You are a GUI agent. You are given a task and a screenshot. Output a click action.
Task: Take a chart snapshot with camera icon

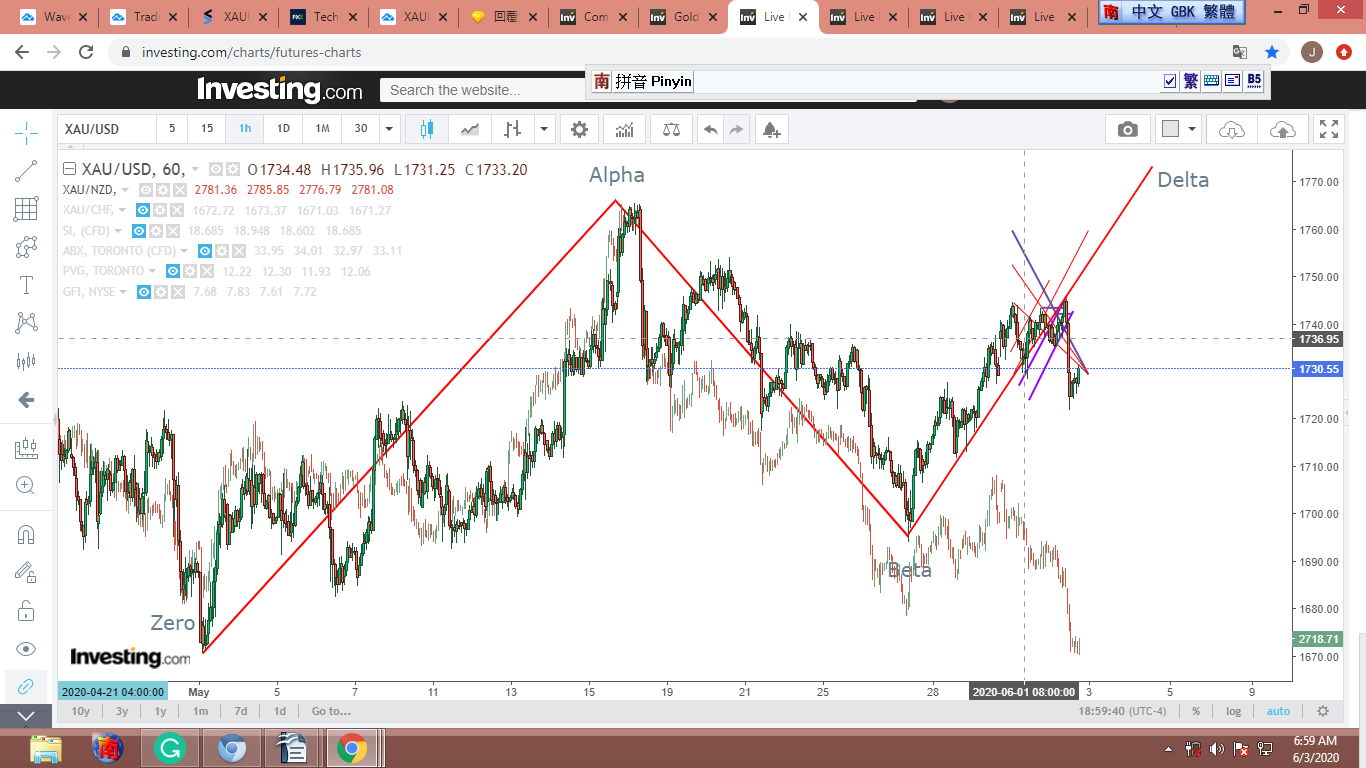pos(1127,129)
